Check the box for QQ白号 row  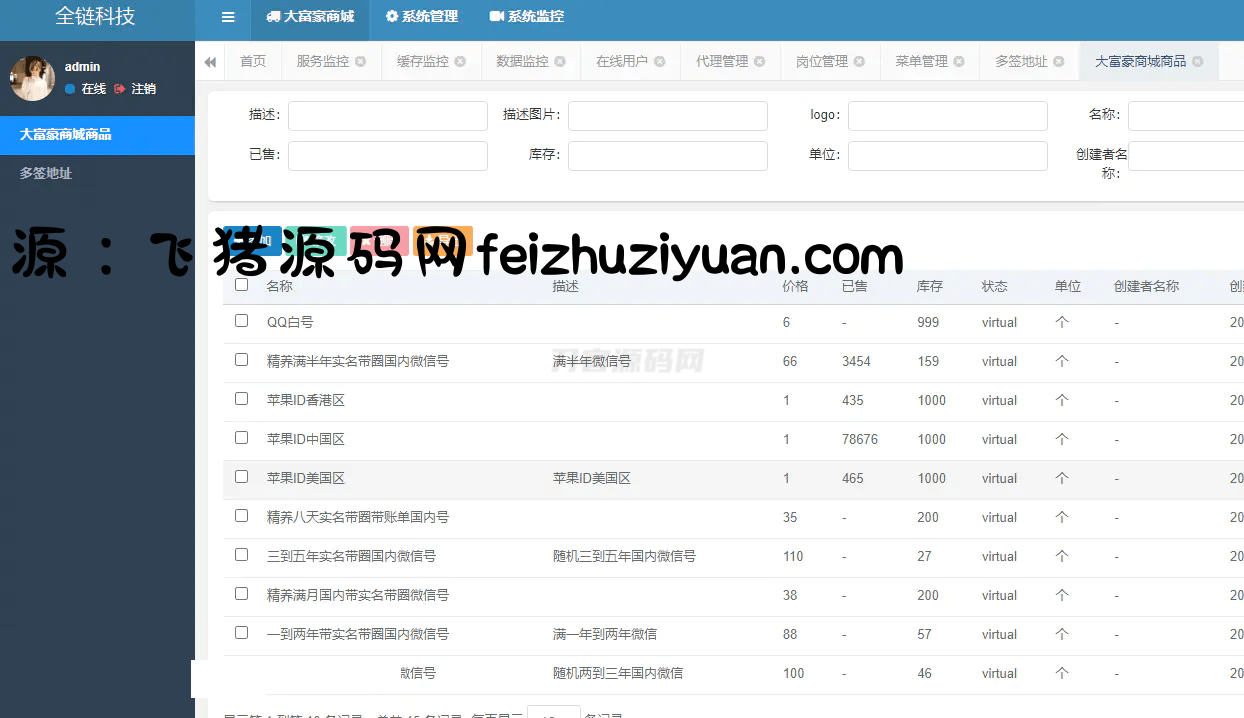pos(241,321)
